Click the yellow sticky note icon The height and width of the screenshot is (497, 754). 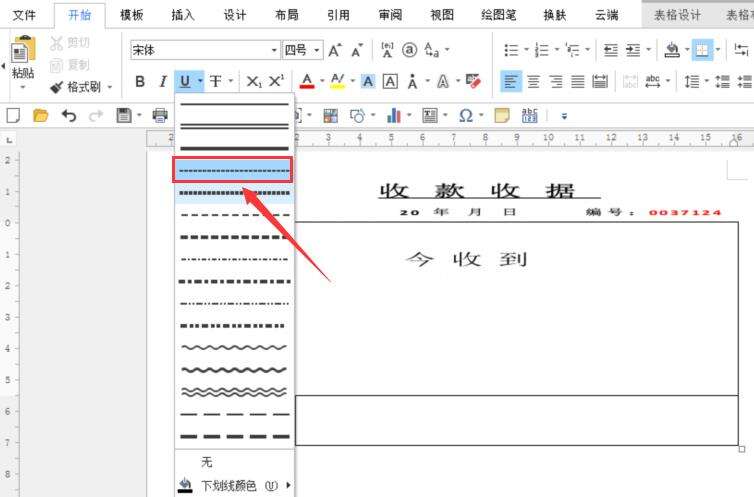coord(502,115)
